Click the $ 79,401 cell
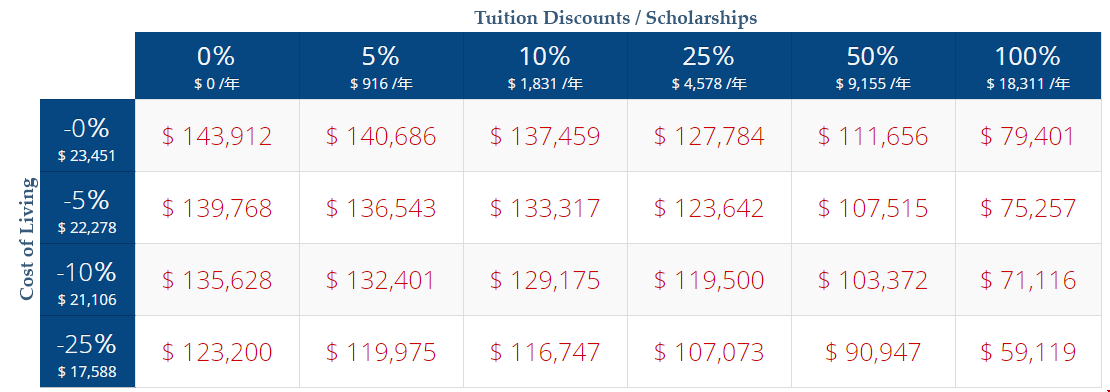Screen dimensions: 1110x392 click(1029, 136)
